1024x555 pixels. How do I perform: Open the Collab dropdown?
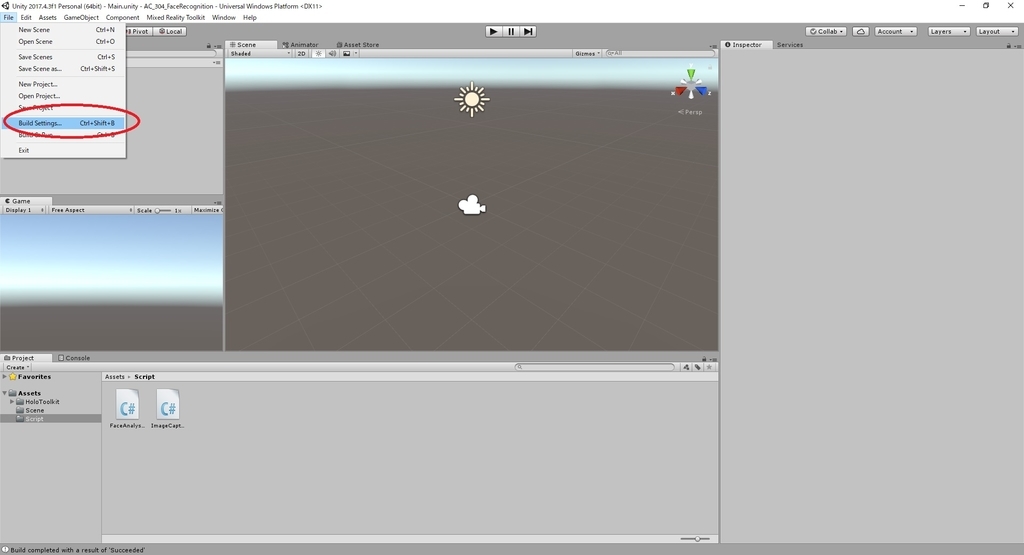[826, 31]
